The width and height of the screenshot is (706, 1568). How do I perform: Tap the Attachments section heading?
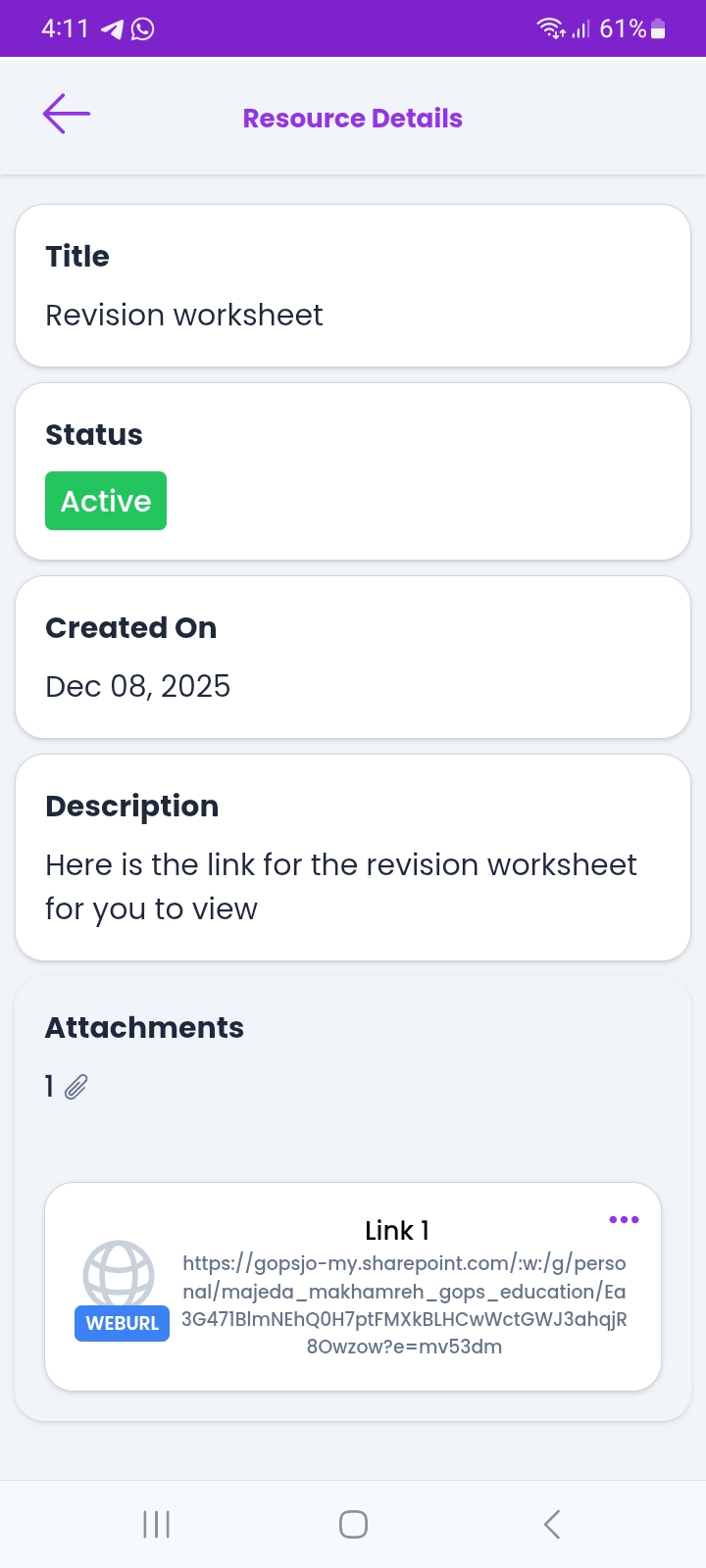point(145,1027)
